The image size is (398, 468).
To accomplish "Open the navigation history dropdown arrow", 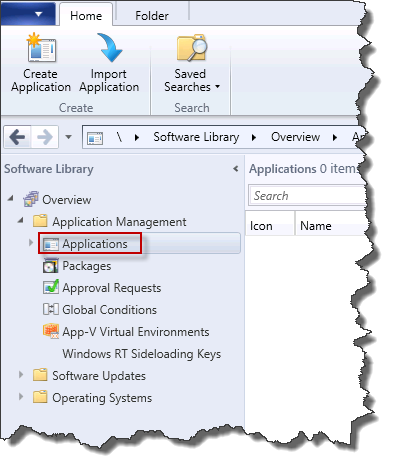I will coord(68,137).
